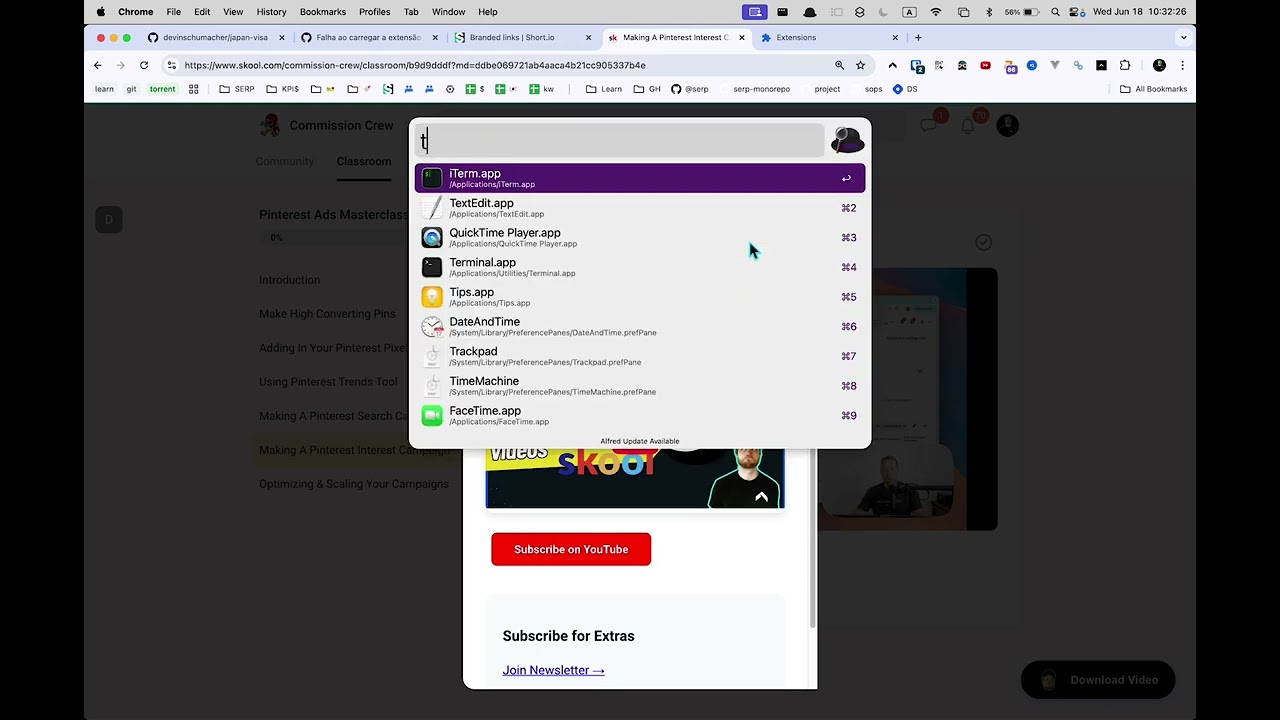Image resolution: width=1280 pixels, height=720 pixels.
Task: Open Spotlight search in menu bar
Action: tap(1056, 12)
